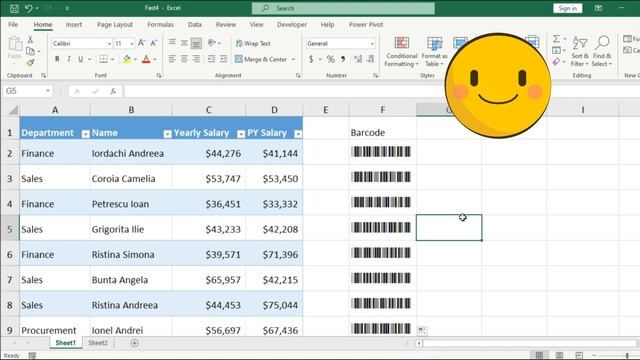Cut the selection with the scissors icon

(30, 40)
